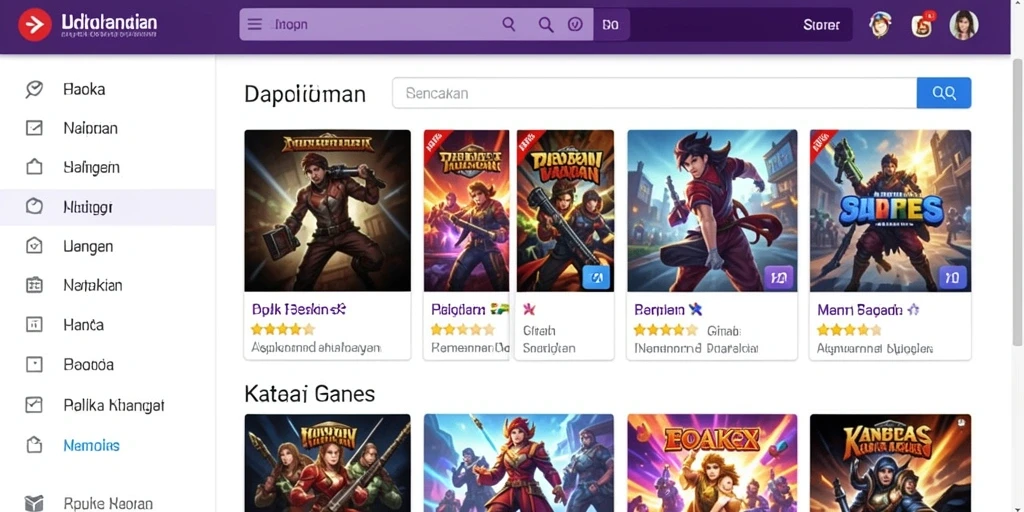Open the Menn Bagadn title link
This screenshot has width=1024, height=512.
tap(859, 310)
